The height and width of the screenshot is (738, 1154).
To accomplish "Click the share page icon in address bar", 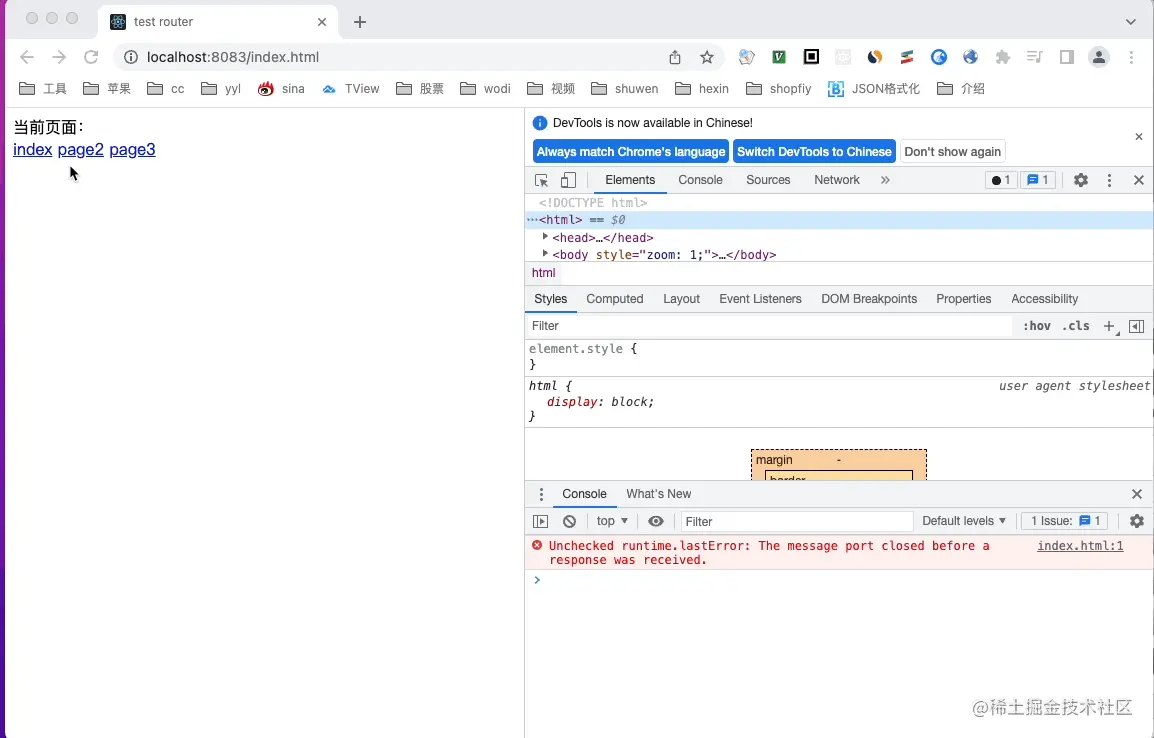I will (675, 57).
